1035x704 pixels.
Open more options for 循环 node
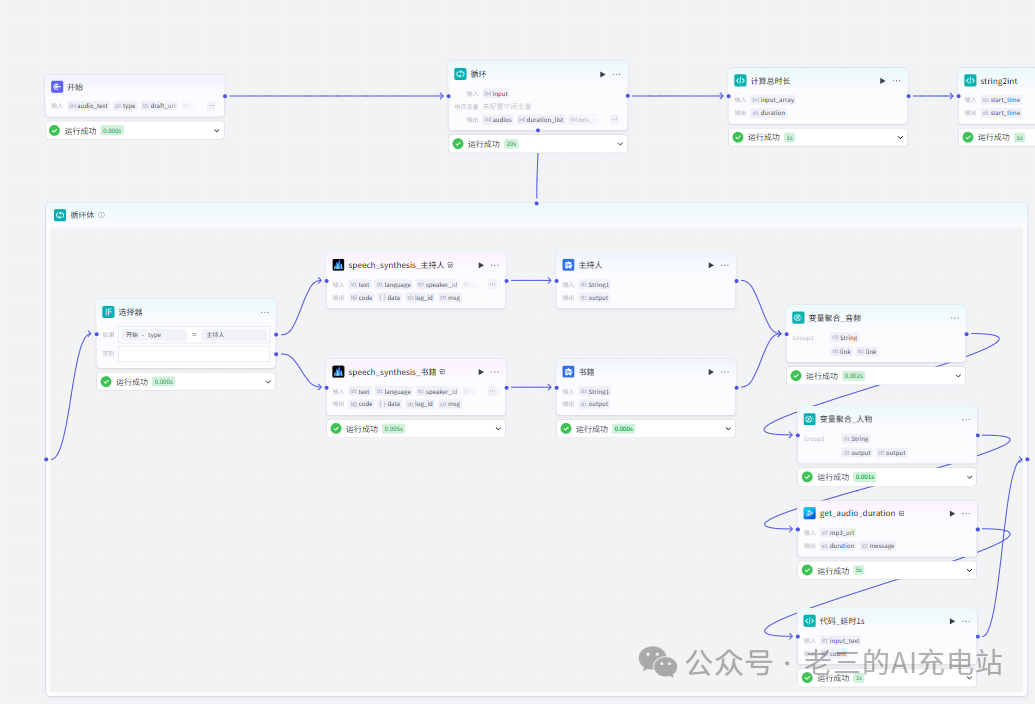pos(617,75)
